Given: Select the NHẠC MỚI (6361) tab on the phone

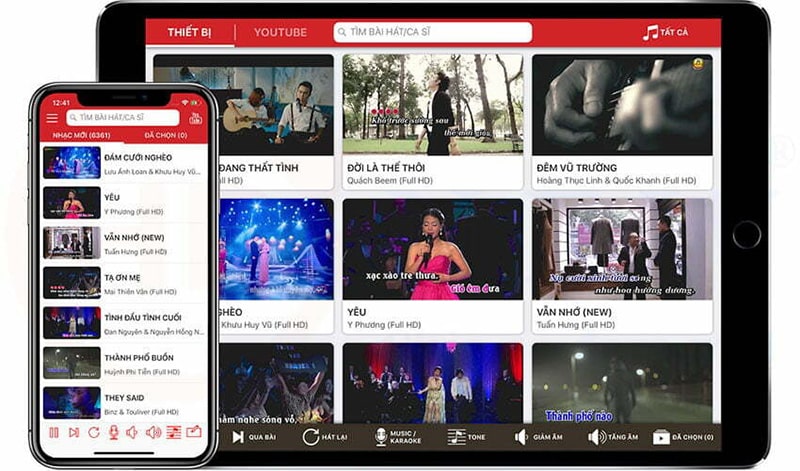Looking at the screenshot, I should click(82, 135).
